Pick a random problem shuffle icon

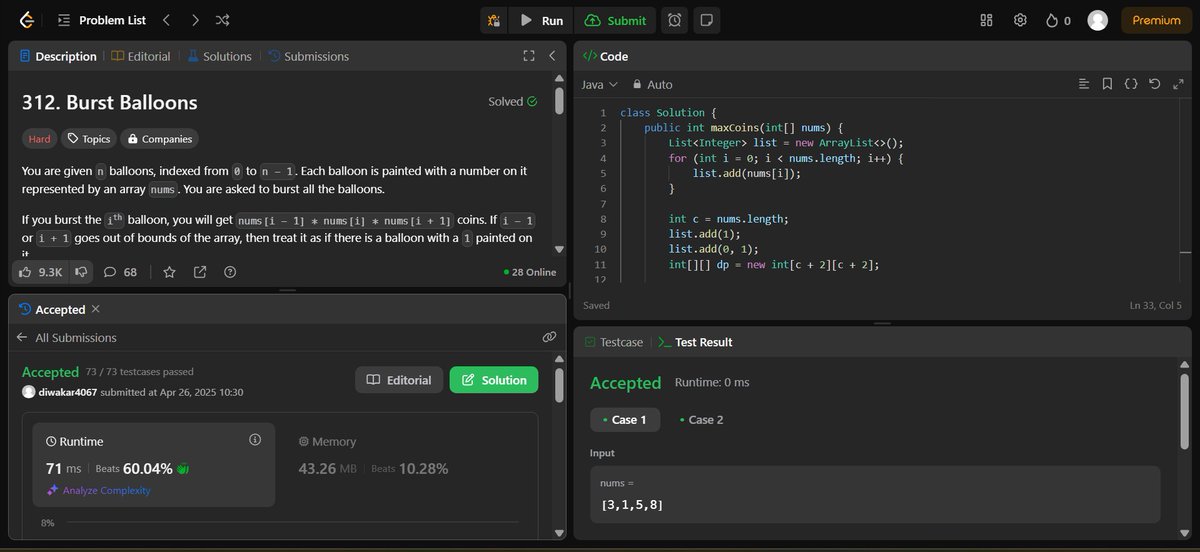222,20
